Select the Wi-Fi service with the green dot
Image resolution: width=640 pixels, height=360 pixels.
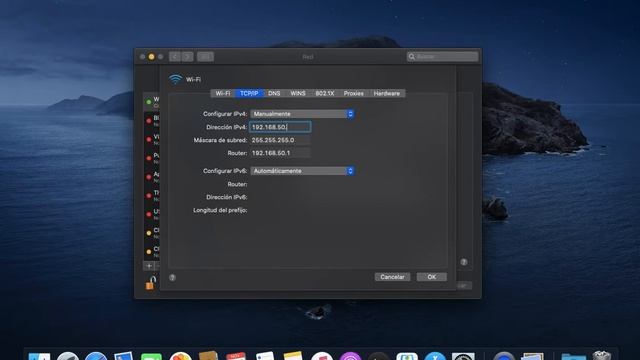pyautogui.click(x=152, y=102)
